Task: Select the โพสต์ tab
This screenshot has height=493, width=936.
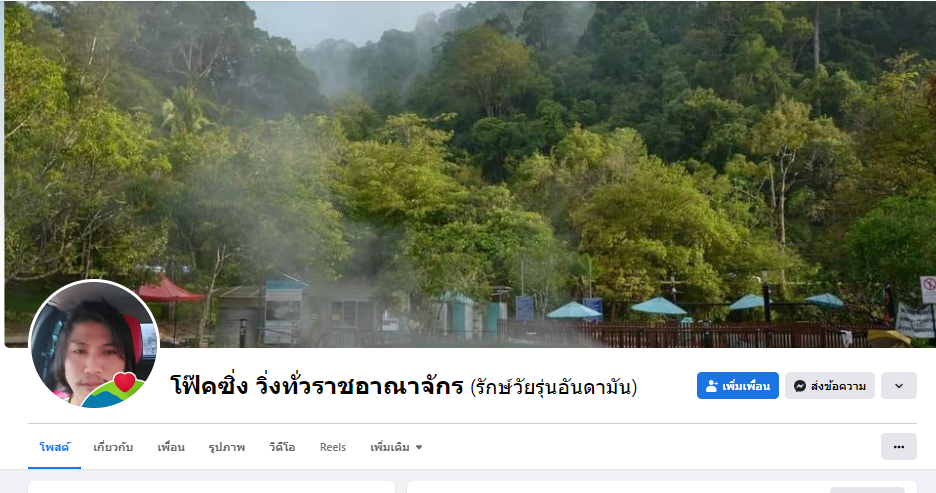Action: 54,447
